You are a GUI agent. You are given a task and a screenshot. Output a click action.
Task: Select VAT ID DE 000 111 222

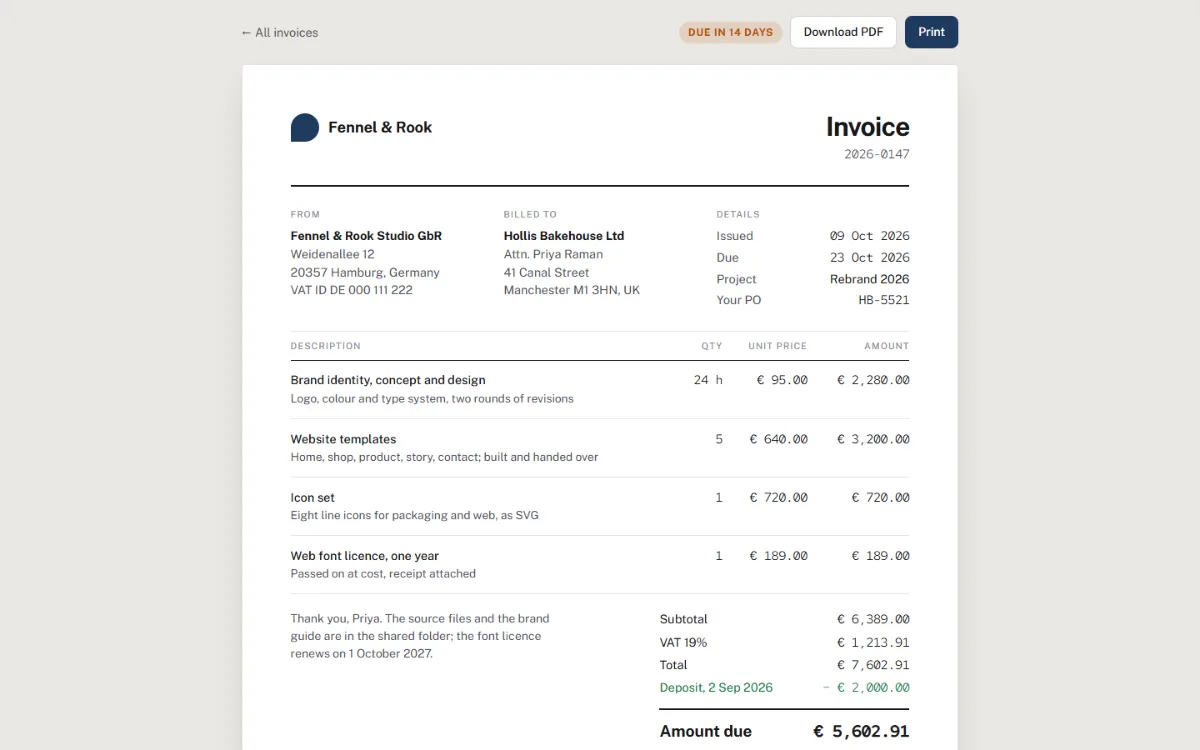352,290
